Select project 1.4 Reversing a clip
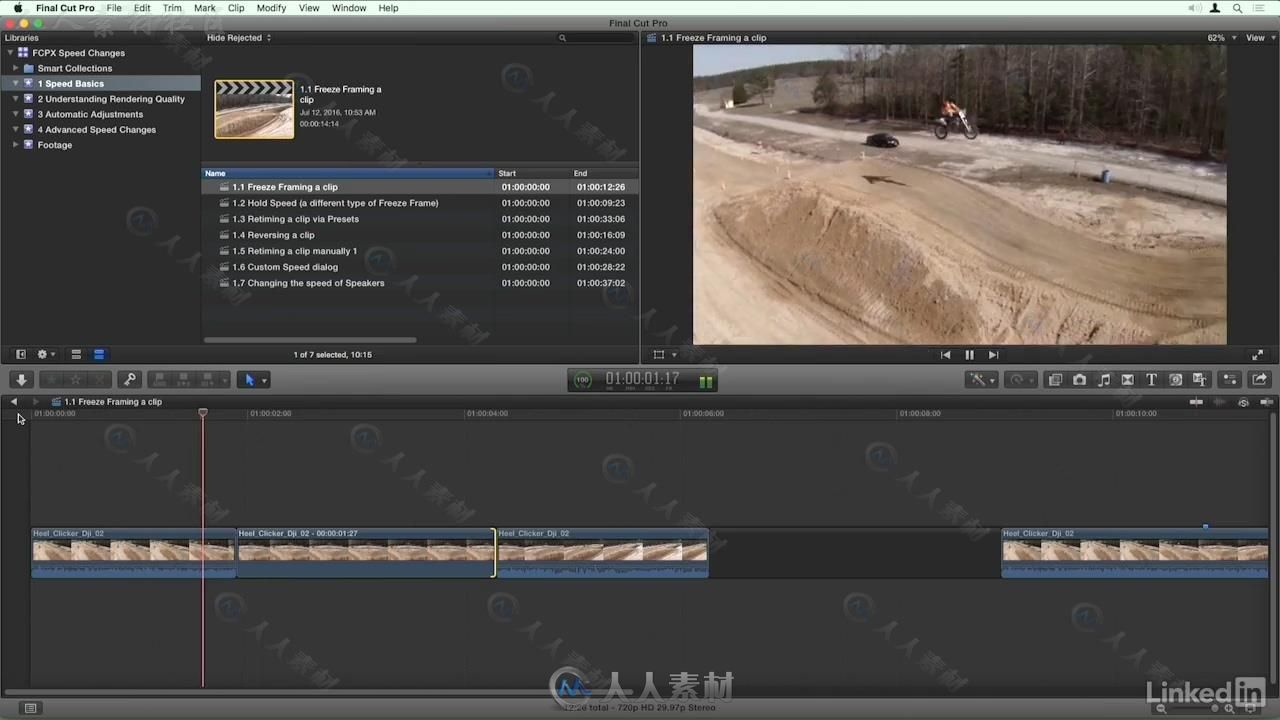 [420, 235]
